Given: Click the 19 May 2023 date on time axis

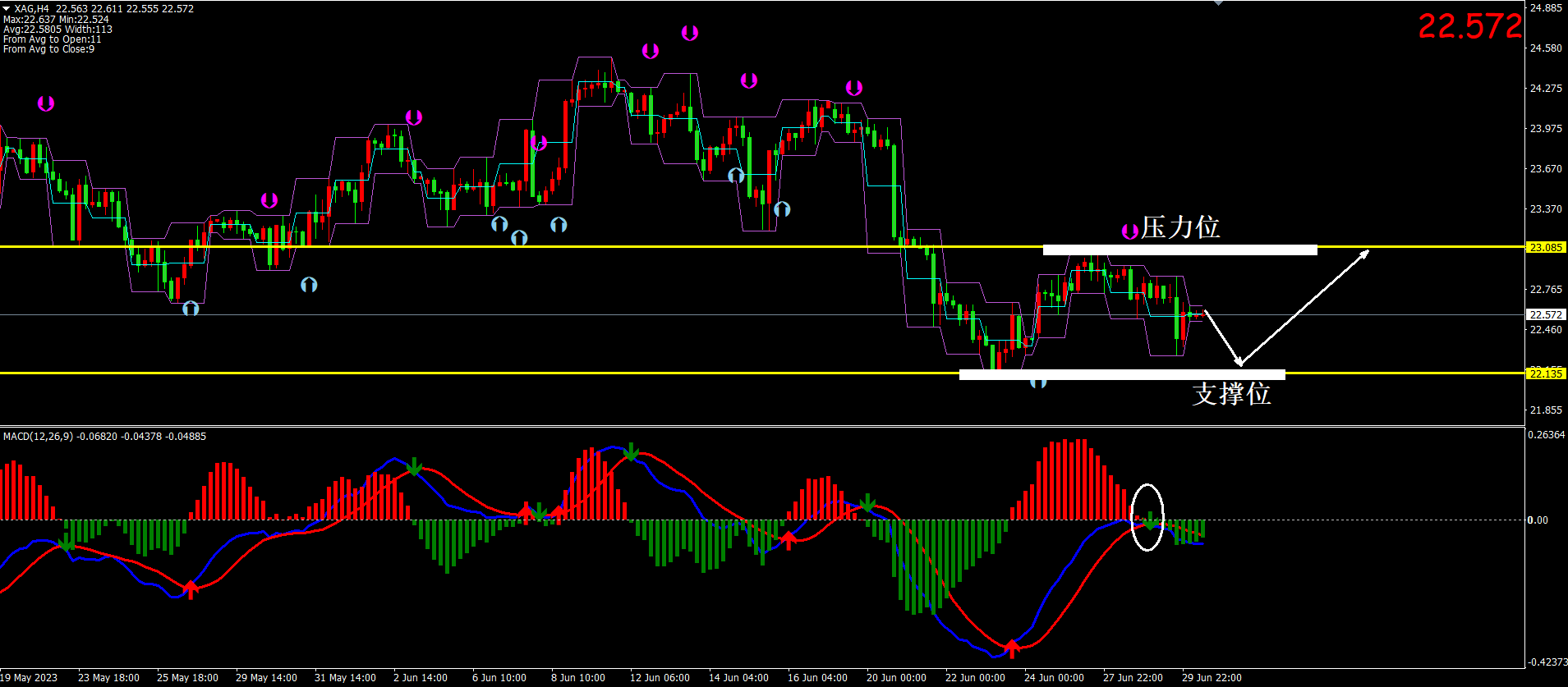Looking at the screenshot, I should click(x=30, y=678).
